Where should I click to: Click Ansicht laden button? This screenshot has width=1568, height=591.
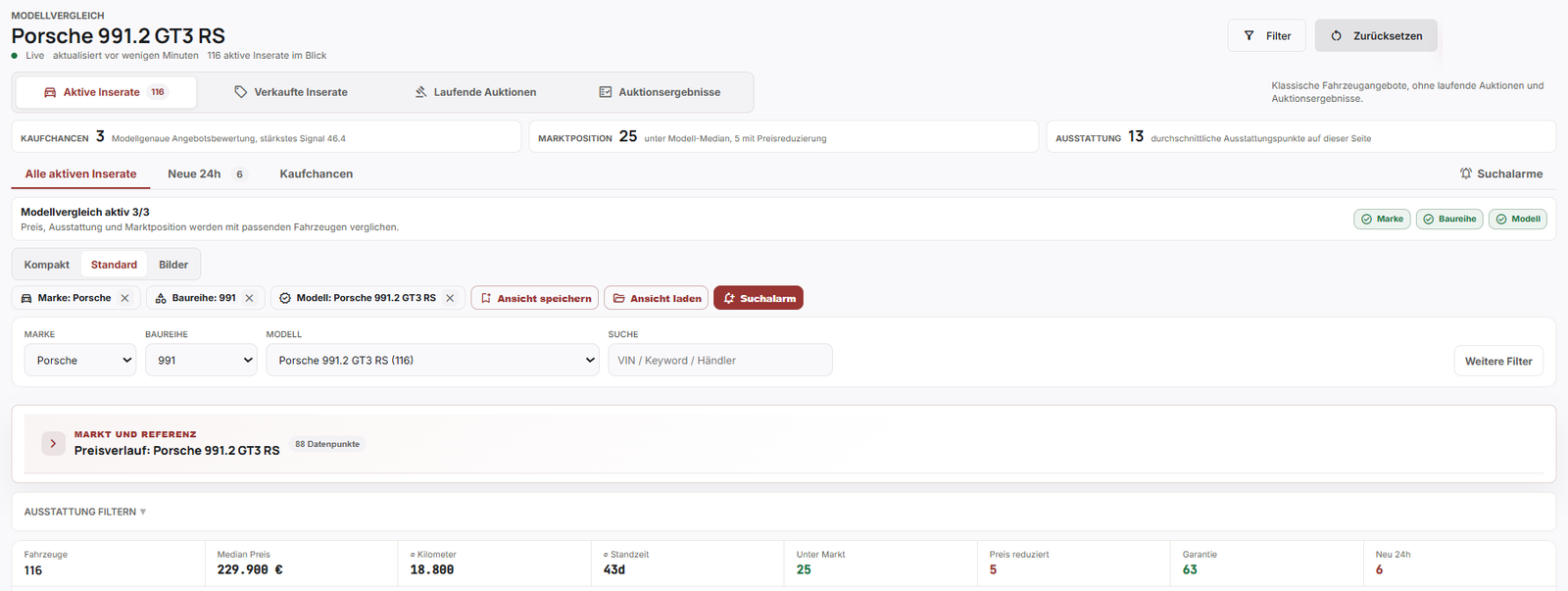pos(657,298)
